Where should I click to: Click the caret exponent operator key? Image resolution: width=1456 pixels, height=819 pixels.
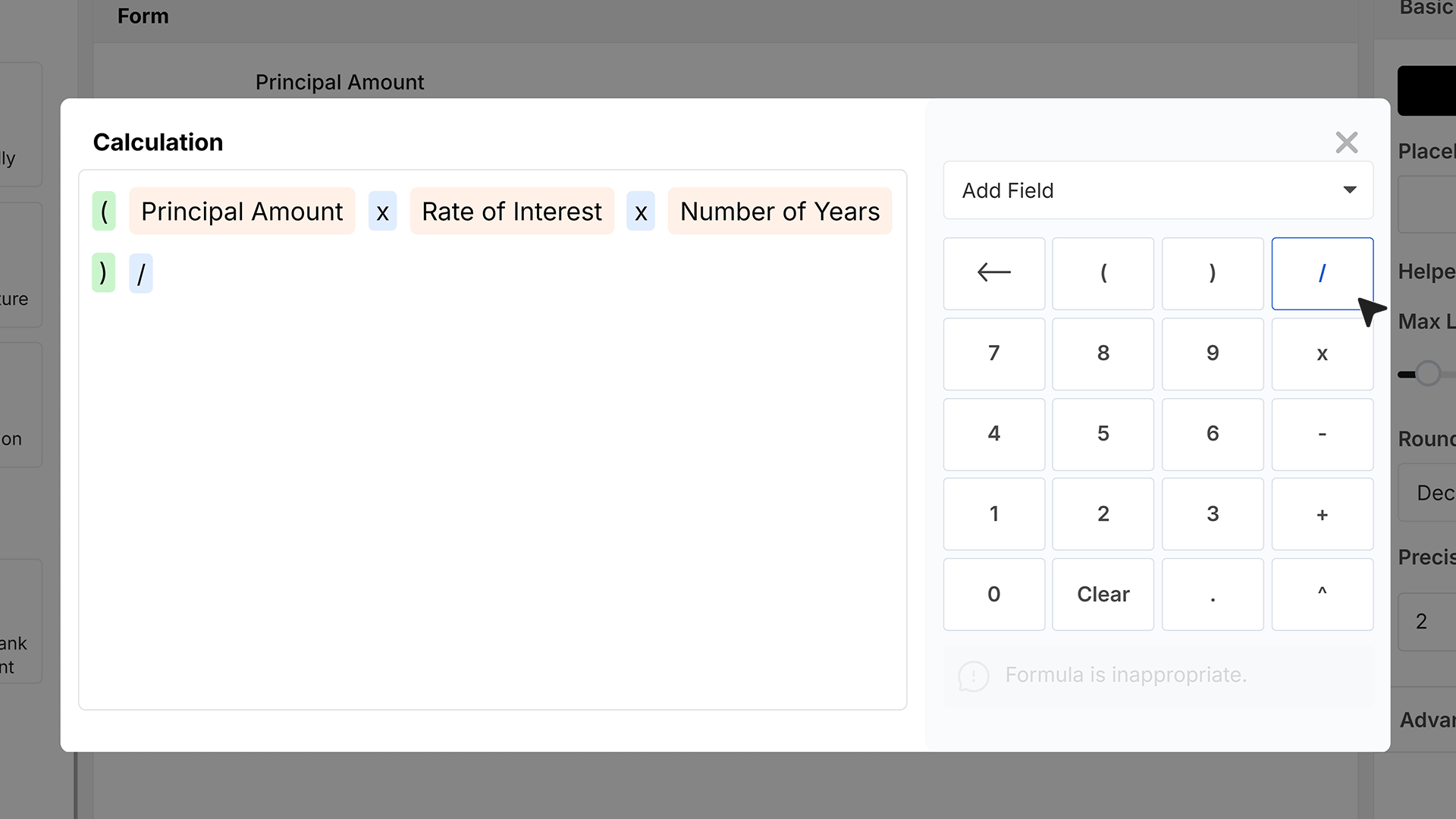(x=1322, y=594)
